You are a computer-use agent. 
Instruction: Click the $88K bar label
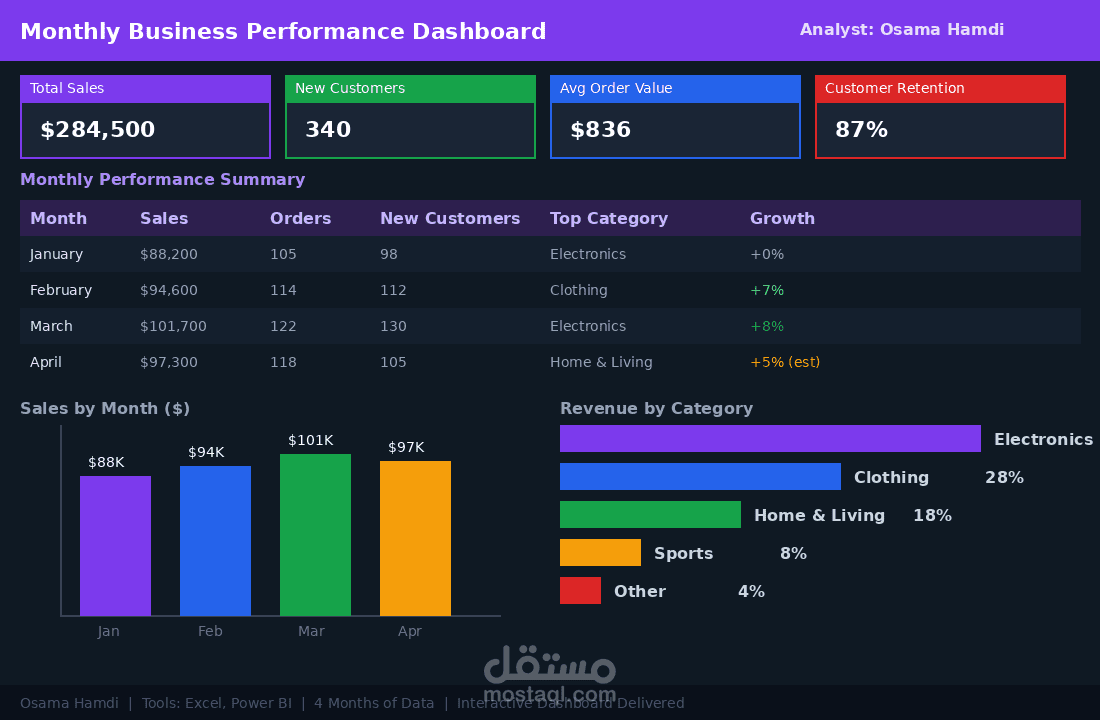tap(106, 462)
